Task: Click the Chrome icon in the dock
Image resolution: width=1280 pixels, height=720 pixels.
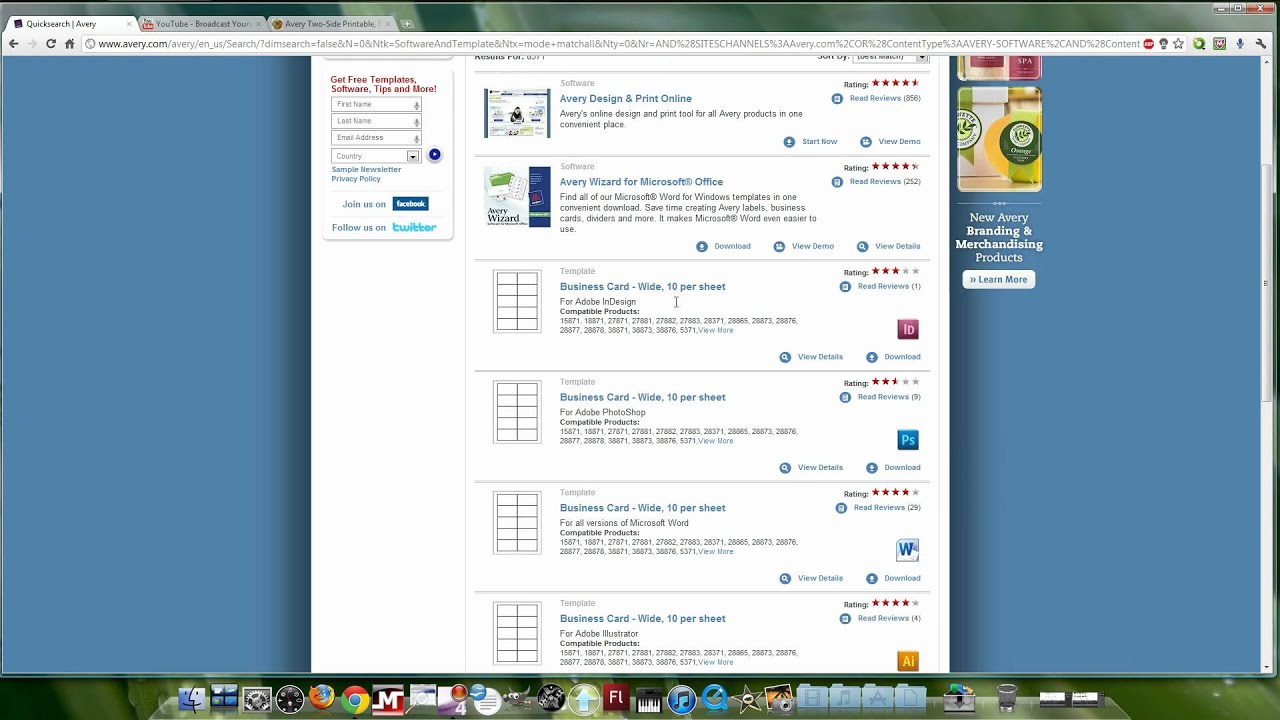Action: [x=354, y=699]
